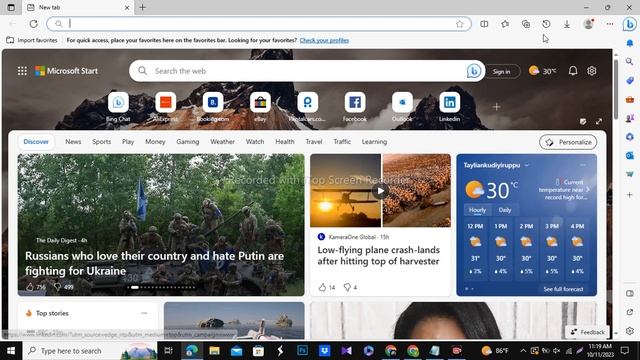Open the Traffic tab
This screenshot has width=640, height=360.
pyautogui.click(x=342, y=142)
